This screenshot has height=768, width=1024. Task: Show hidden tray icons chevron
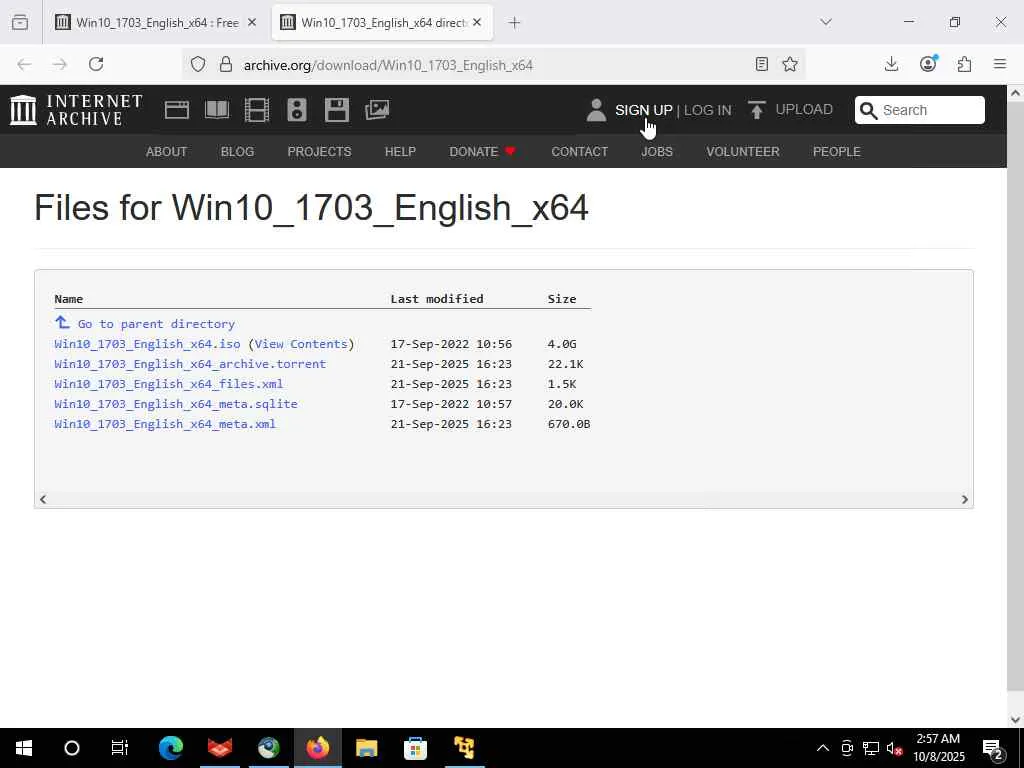pos(823,748)
